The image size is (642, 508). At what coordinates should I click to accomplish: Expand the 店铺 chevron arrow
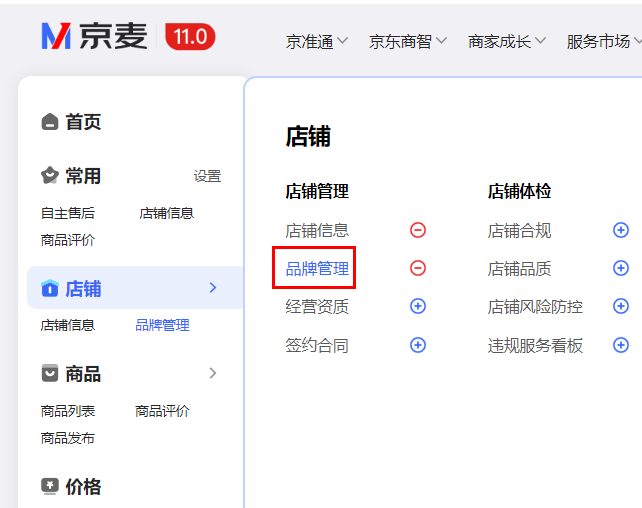pos(212,287)
